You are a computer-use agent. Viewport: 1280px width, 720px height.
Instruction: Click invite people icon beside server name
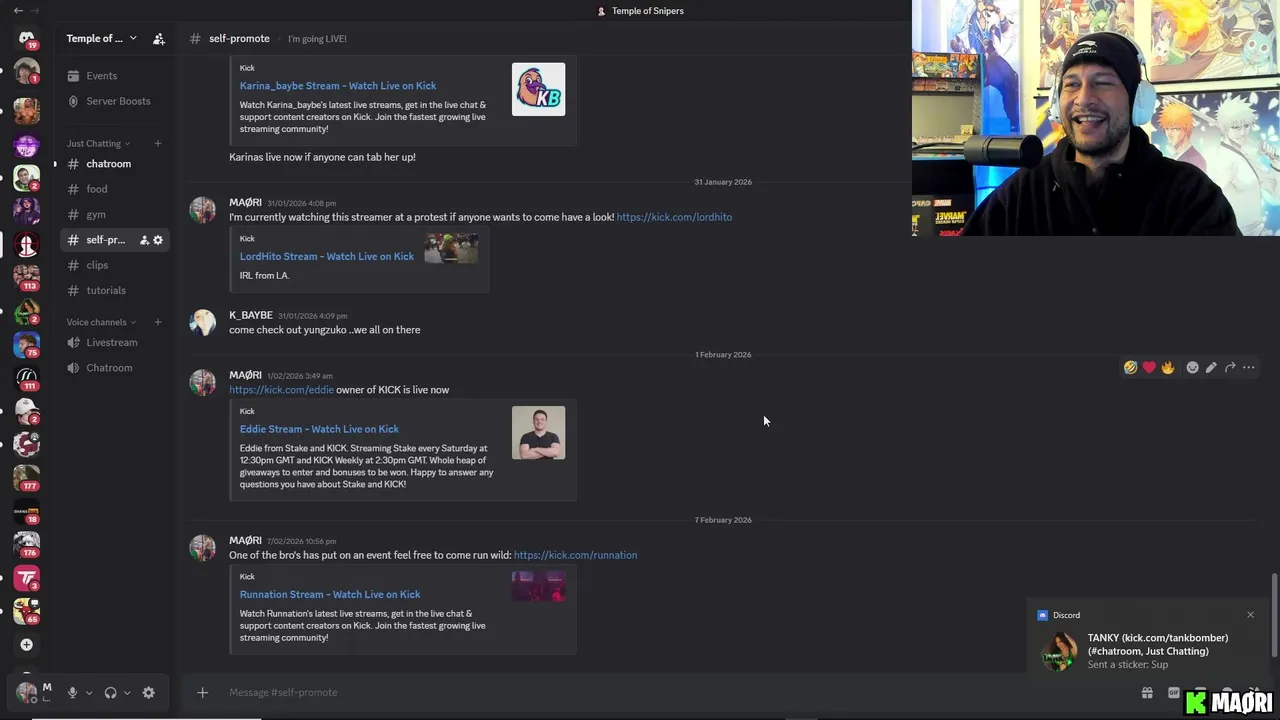coord(158,39)
